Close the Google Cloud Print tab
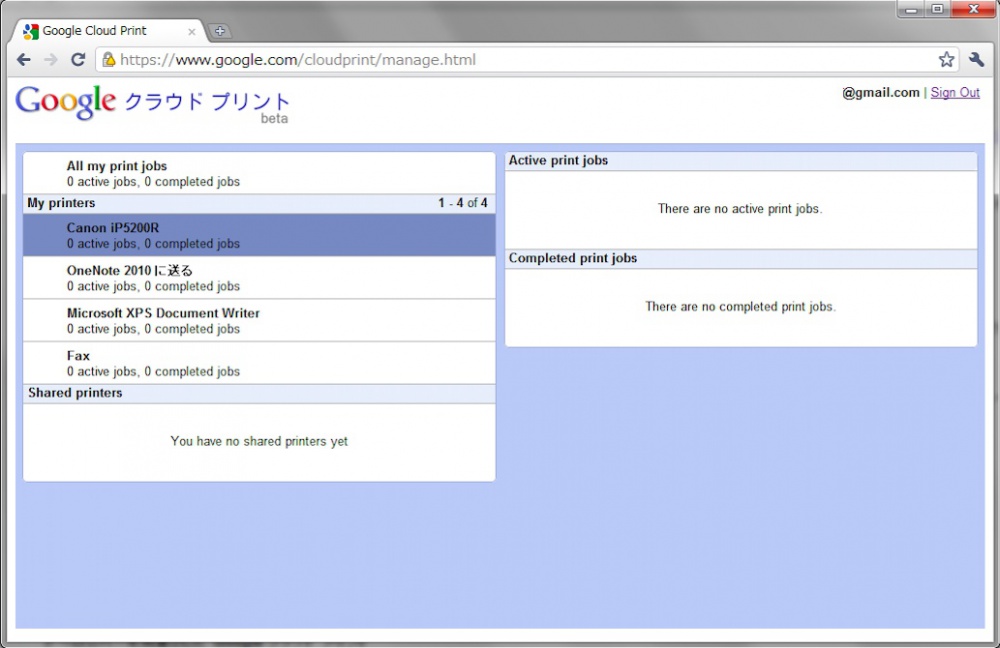This screenshot has height=648, width=1000. click(x=191, y=31)
